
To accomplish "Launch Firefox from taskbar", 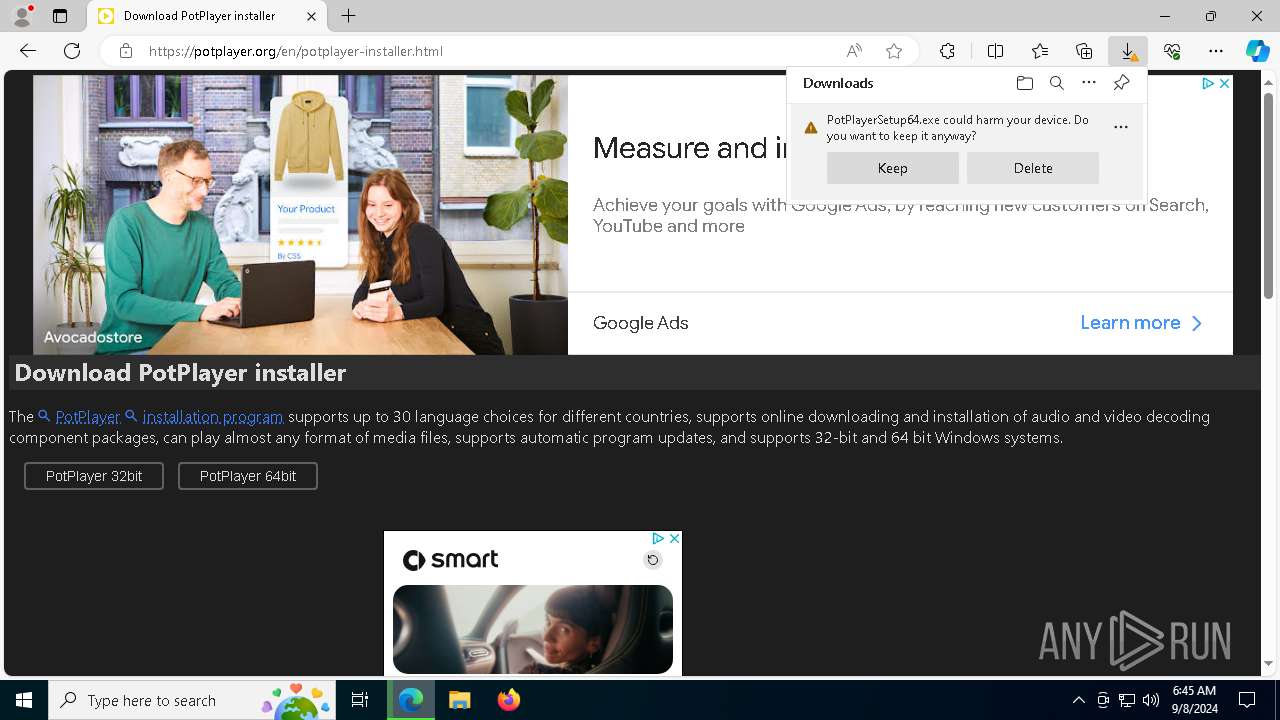I will [509, 700].
